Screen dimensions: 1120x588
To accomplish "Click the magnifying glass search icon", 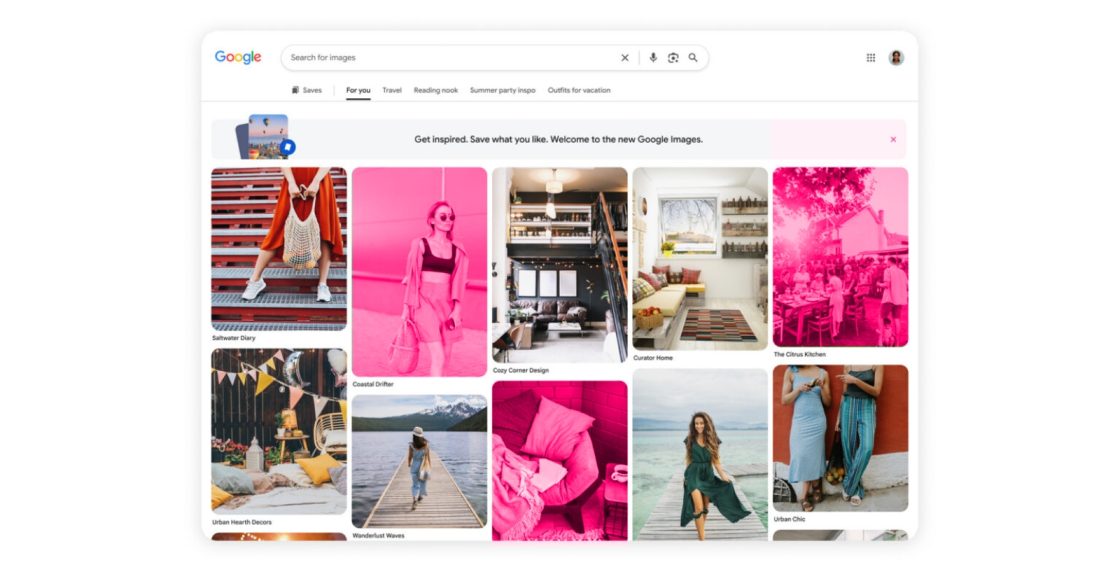I will (693, 58).
